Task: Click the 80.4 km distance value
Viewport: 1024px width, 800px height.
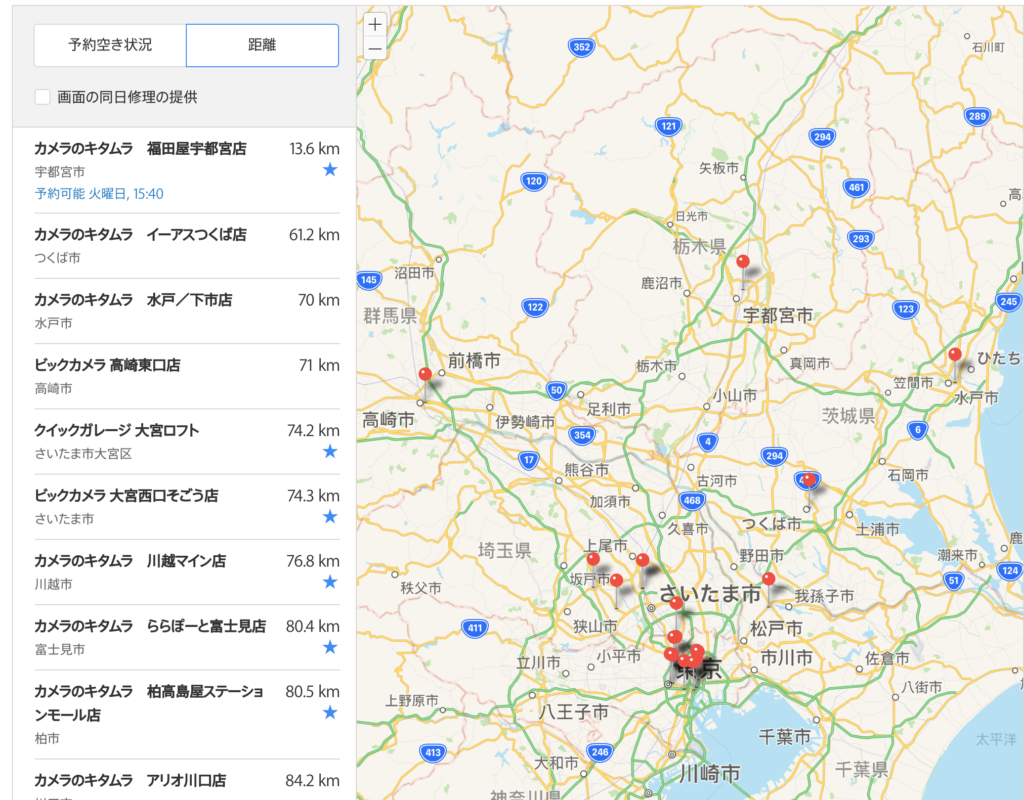Action: 313,627
